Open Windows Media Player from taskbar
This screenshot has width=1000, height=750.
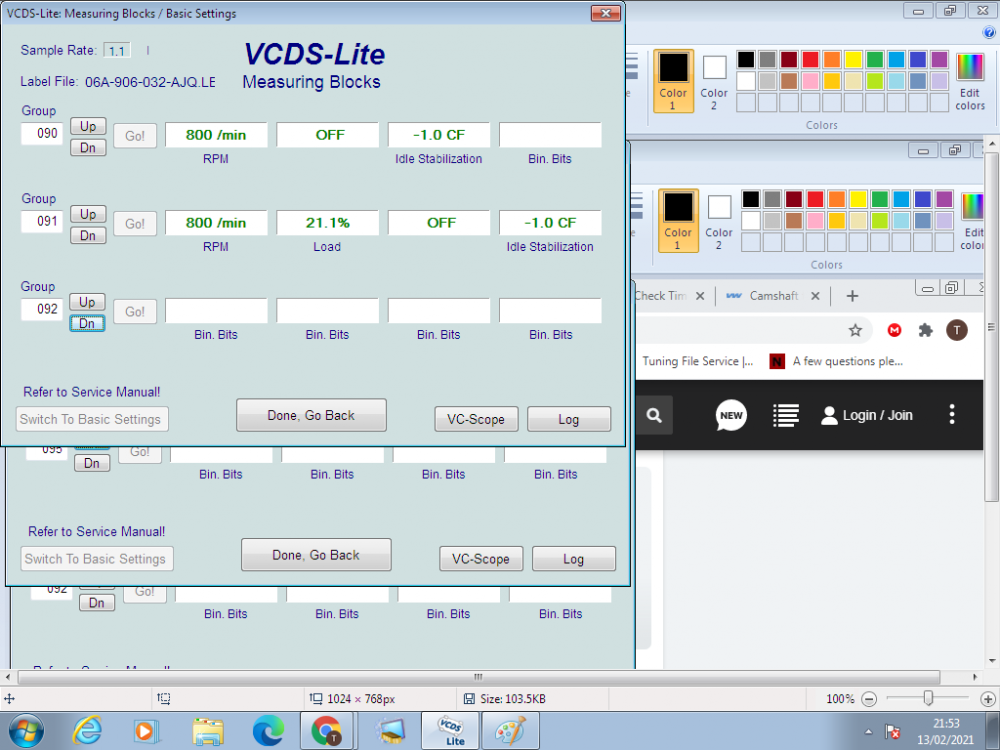point(146,731)
